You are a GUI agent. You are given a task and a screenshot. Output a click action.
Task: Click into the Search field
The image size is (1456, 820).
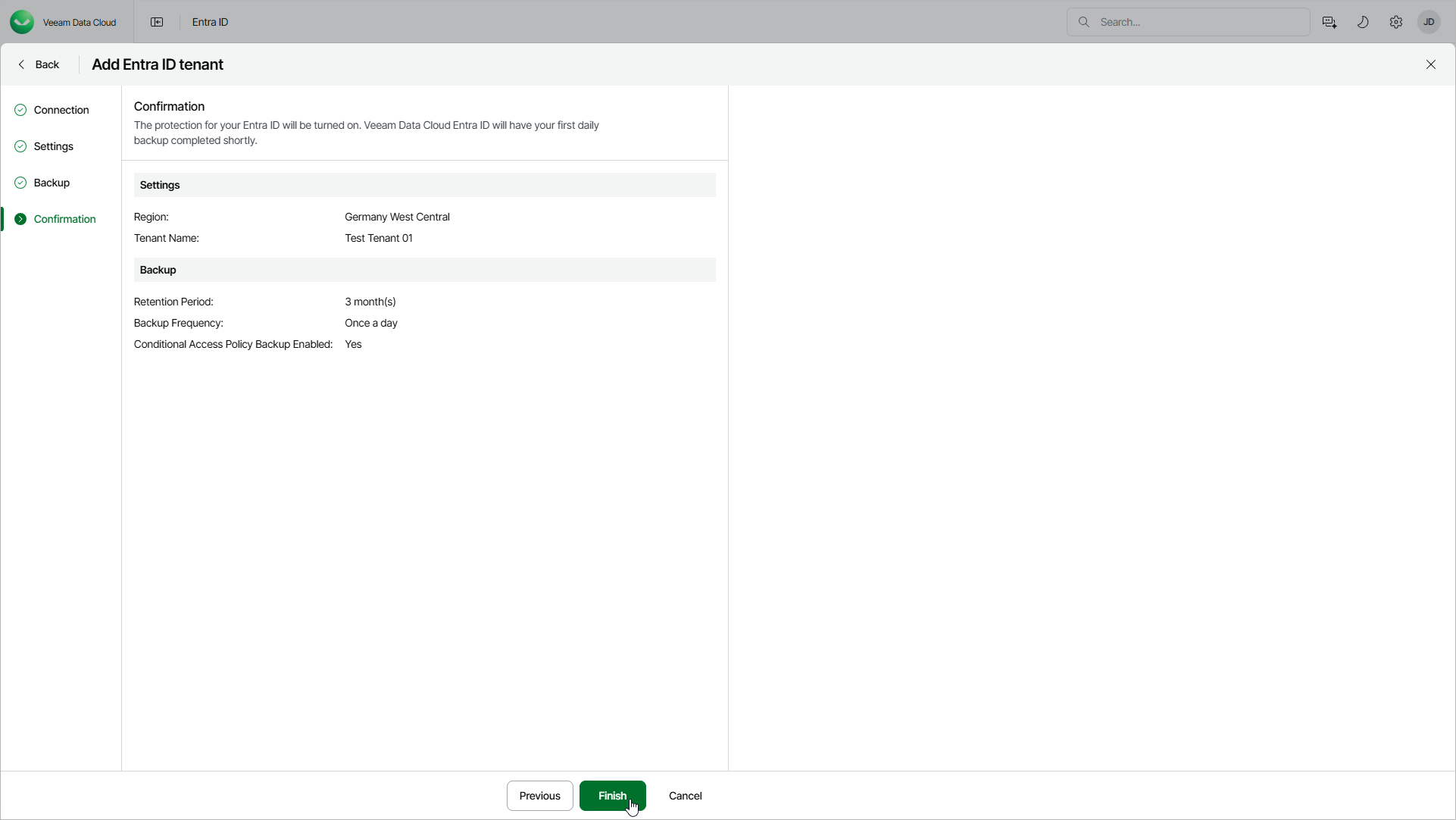[x=1197, y=22]
